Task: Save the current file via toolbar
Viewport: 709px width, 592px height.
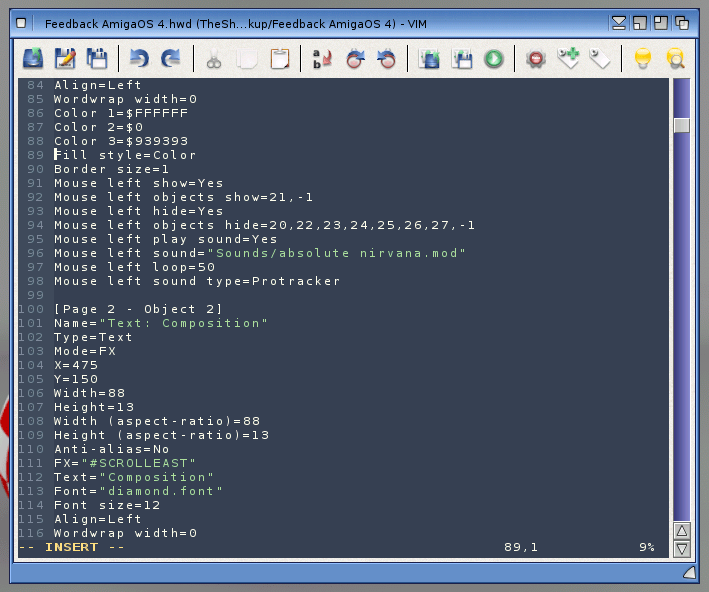Action: (65, 59)
